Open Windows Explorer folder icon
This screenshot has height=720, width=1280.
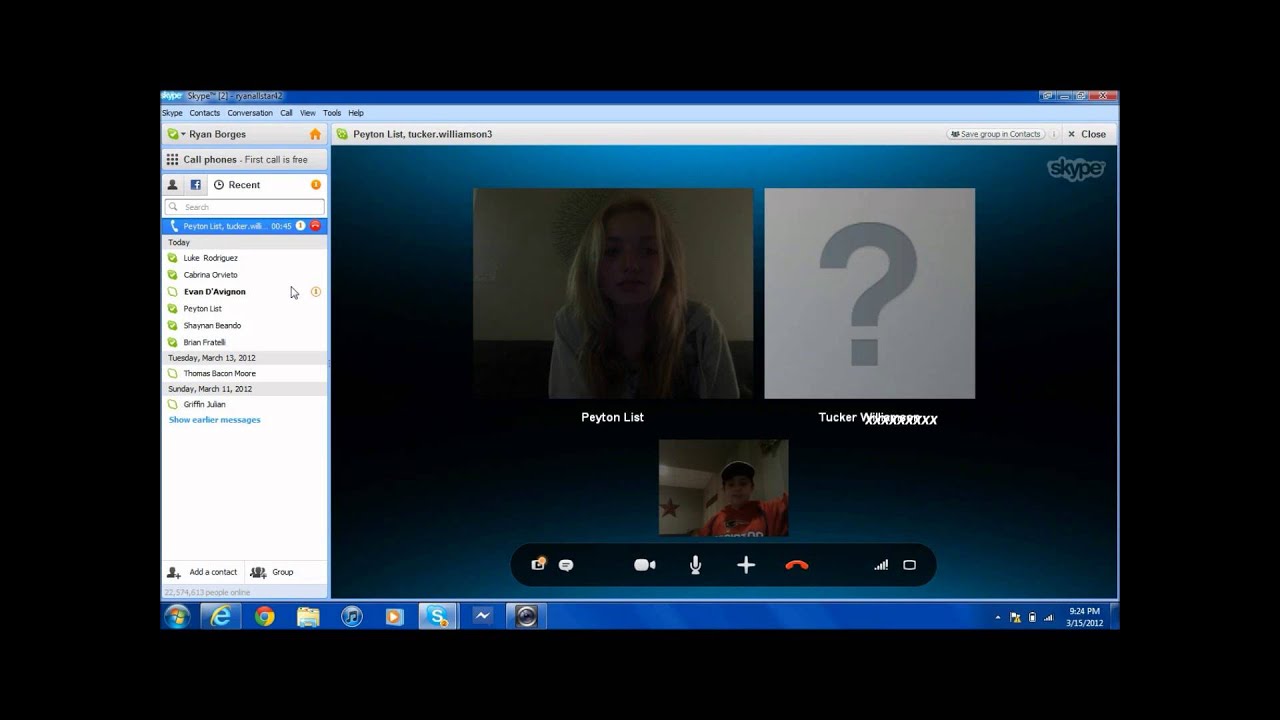308,616
